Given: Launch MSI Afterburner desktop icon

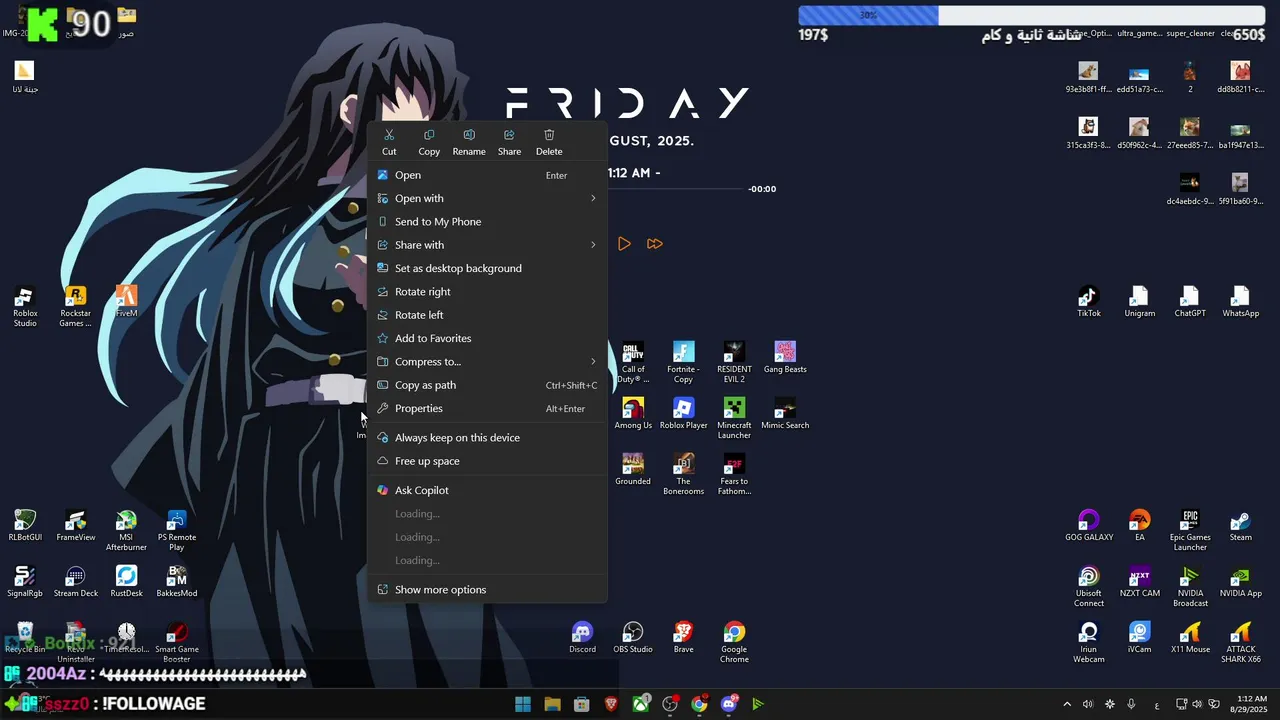Looking at the screenshot, I should 126,530.
